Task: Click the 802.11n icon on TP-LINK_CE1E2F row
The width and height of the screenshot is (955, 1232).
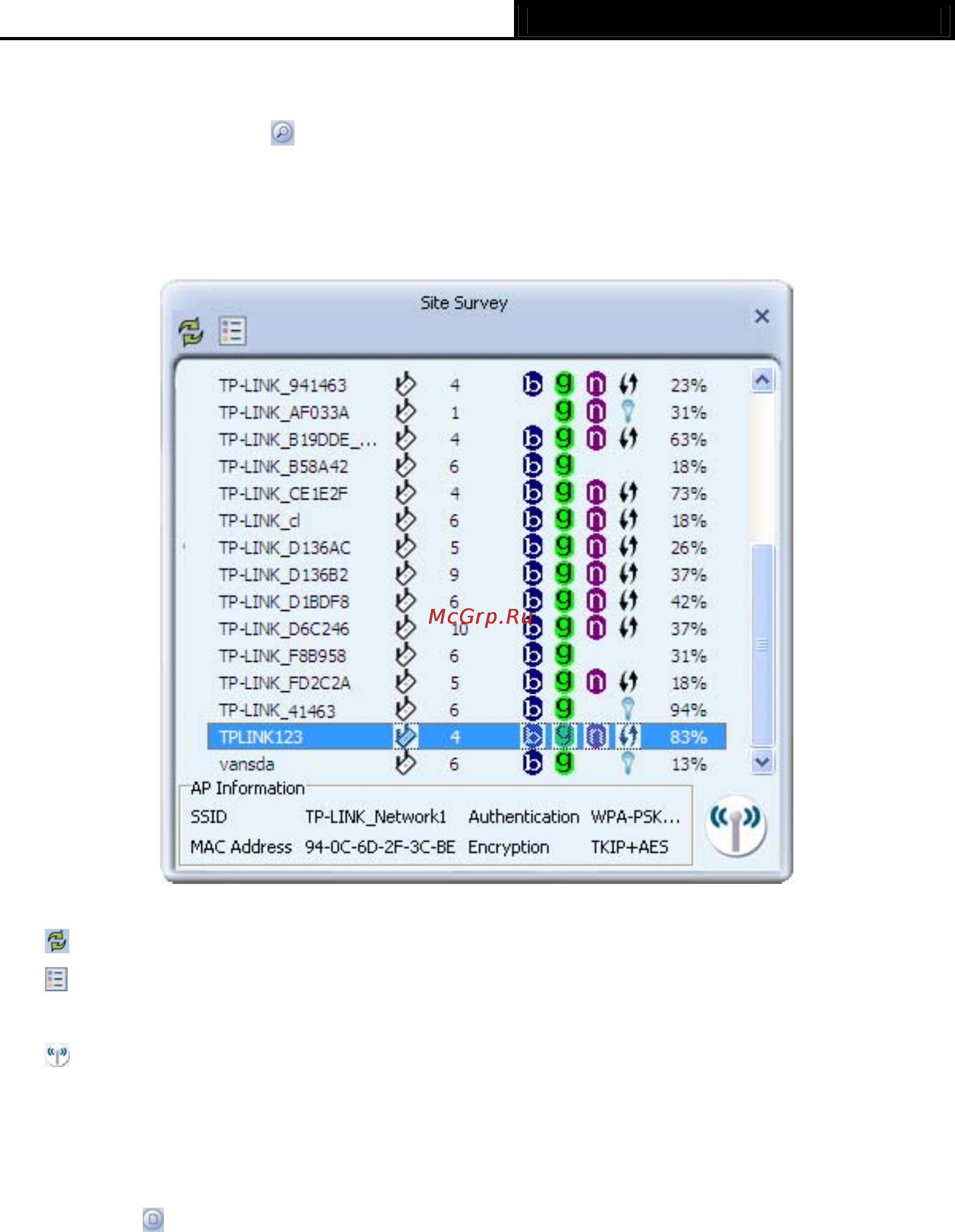Action: point(596,492)
